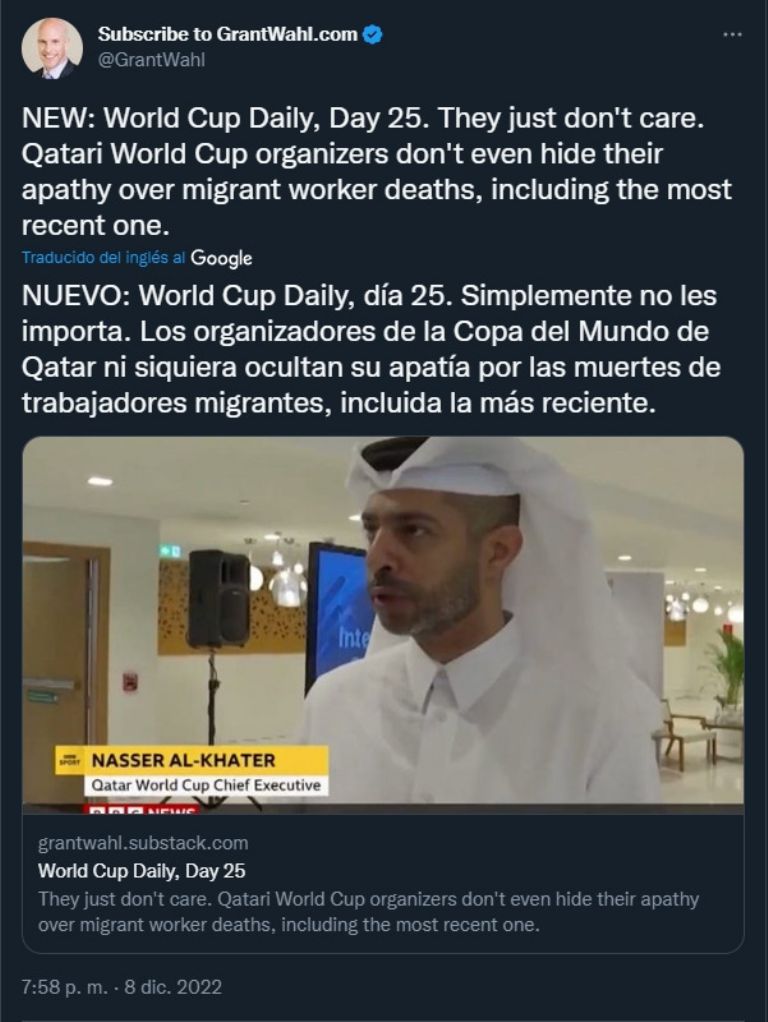Click the 'Traducido del inglés al' translation label
The image size is (768, 1022).
pyautogui.click(x=104, y=257)
